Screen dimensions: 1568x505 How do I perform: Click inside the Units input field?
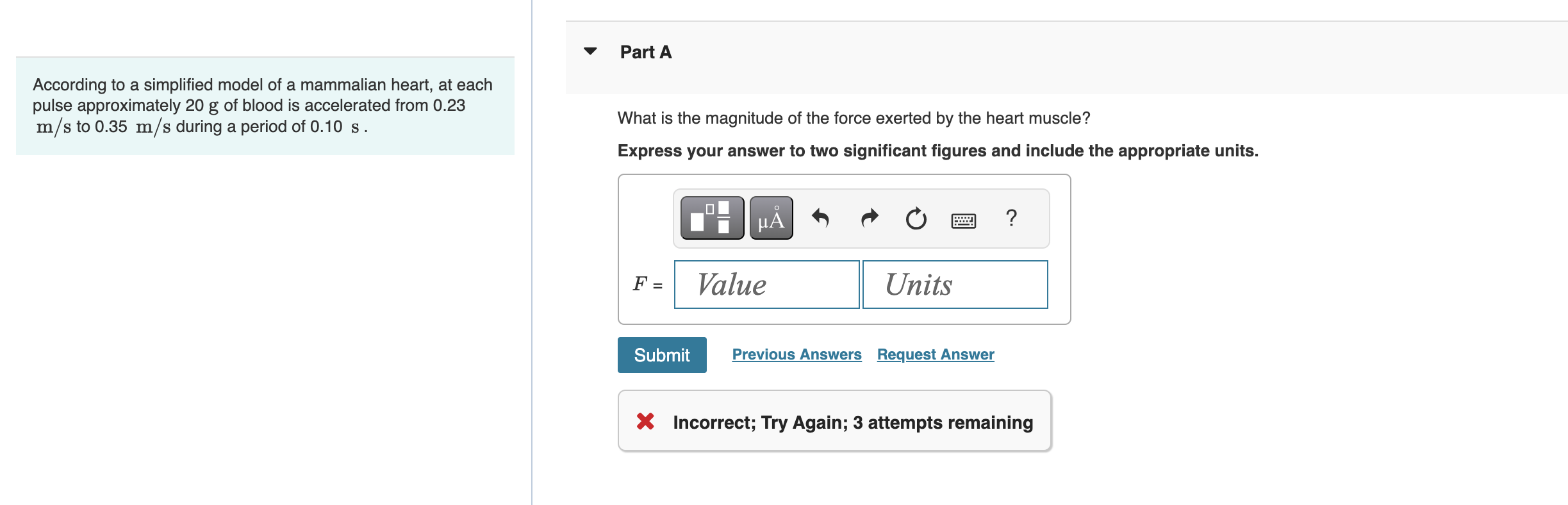point(954,285)
